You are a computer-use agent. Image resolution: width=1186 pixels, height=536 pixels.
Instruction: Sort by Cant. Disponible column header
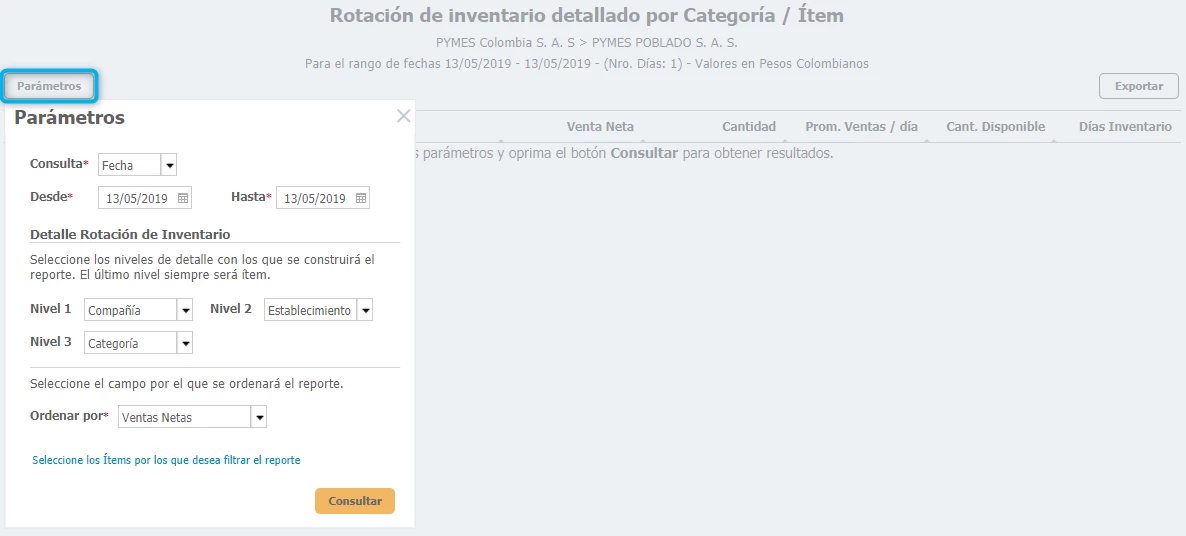[x=995, y=127]
